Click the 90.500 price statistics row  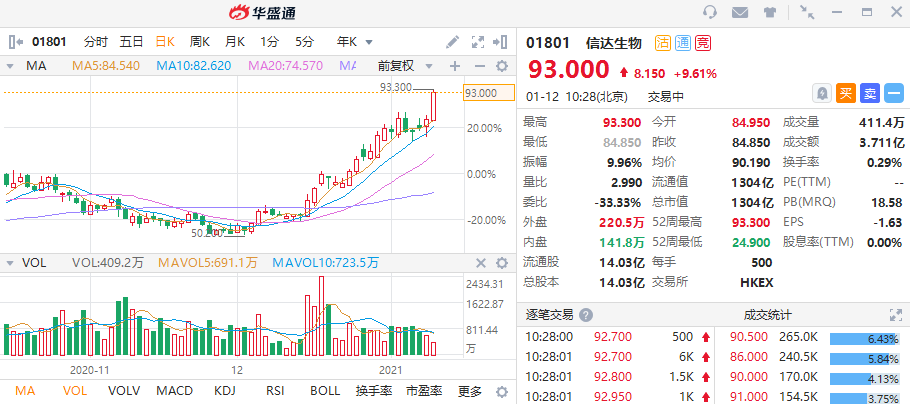(x=810, y=337)
